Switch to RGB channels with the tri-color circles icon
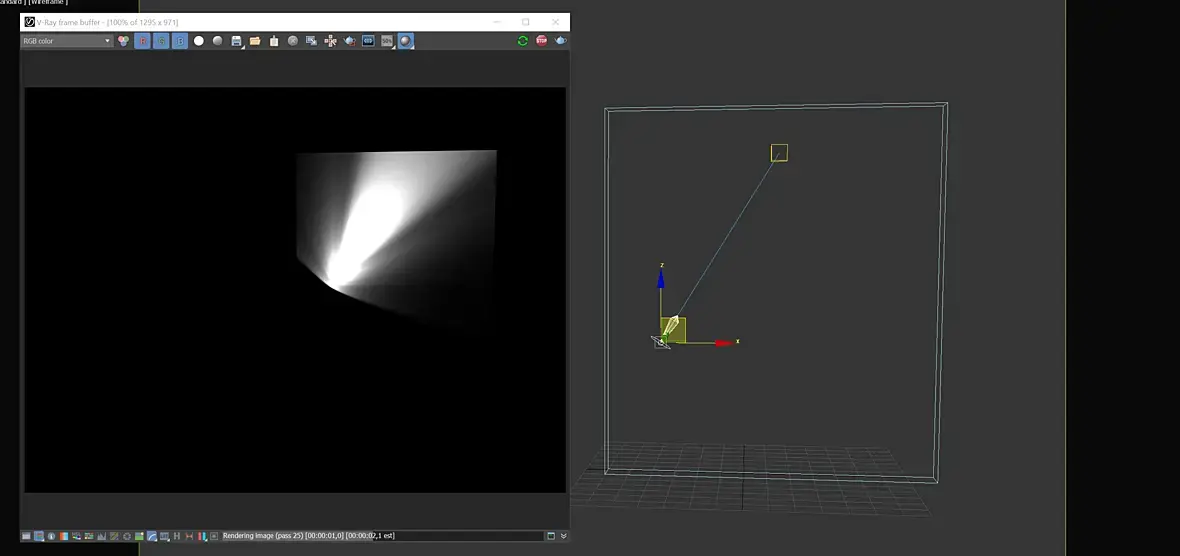Image resolution: width=1180 pixels, height=556 pixels. tap(123, 41)
